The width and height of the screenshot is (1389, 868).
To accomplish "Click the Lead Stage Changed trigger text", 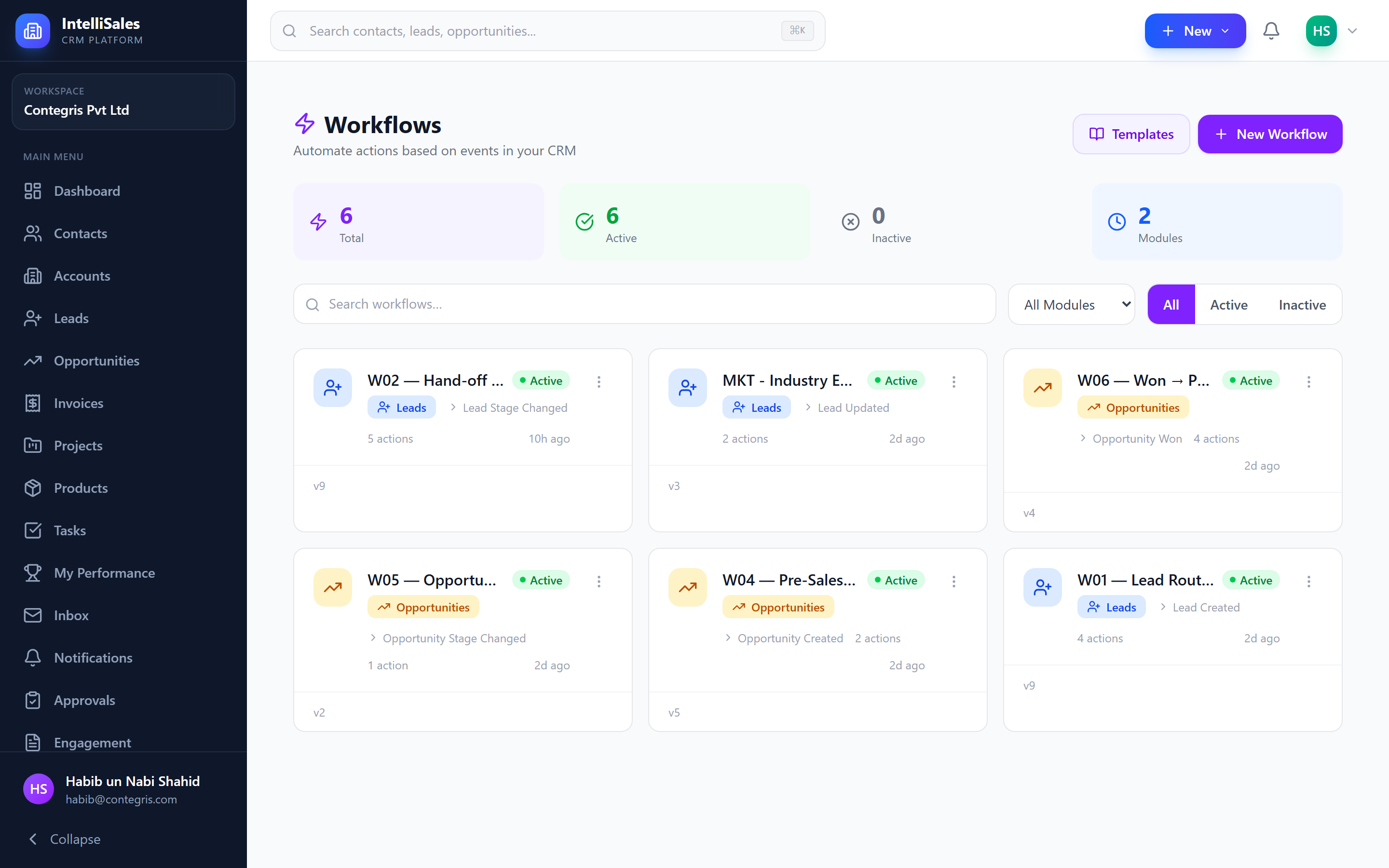I will point(515,407).
